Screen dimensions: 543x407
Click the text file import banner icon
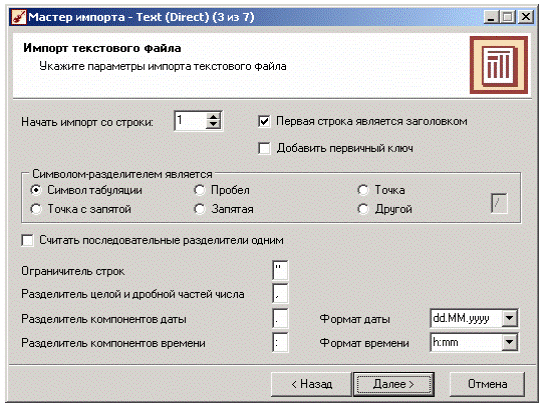tap(499, 65)
